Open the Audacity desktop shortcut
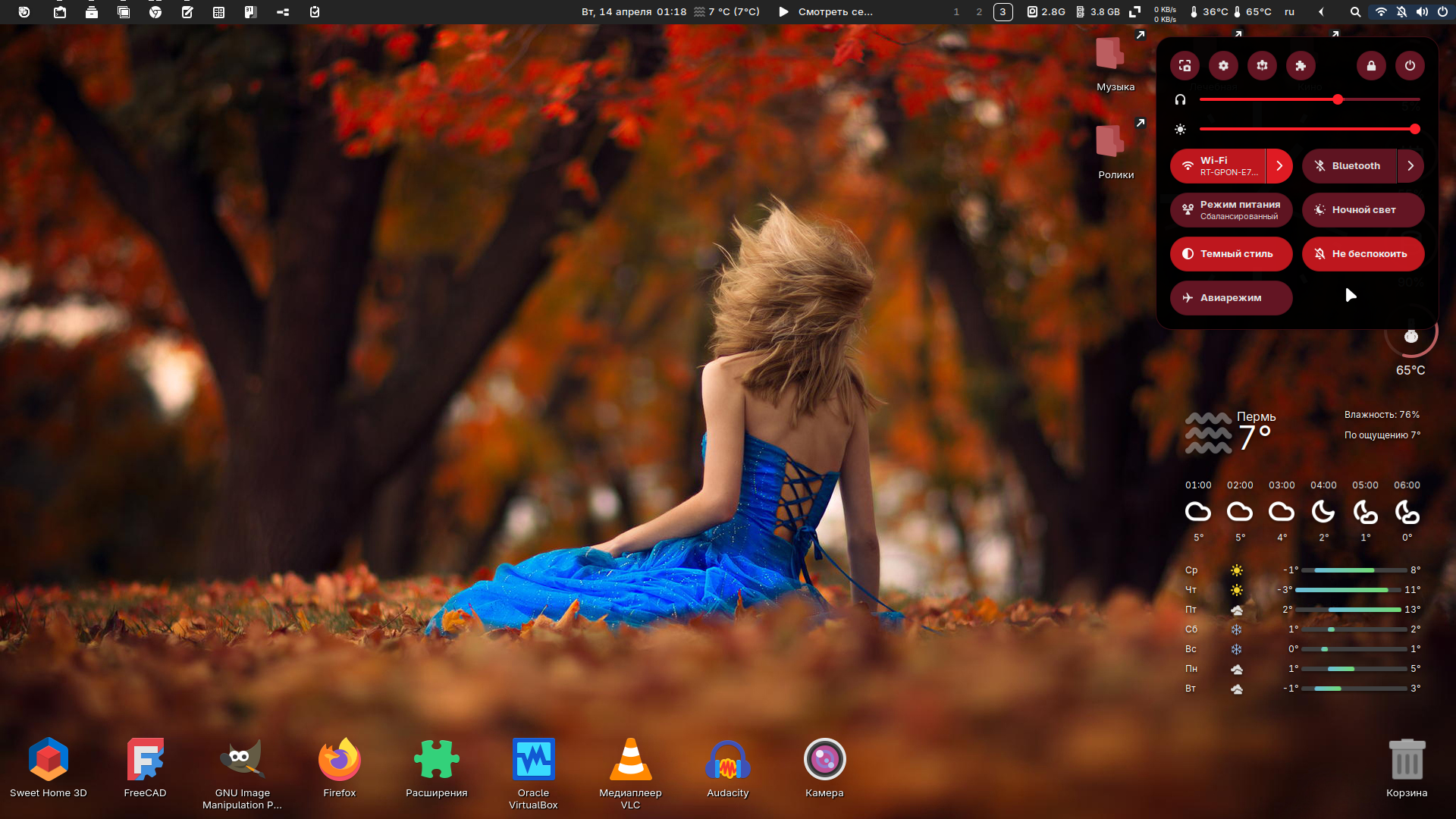1456x819 pixels. point(727,761)
